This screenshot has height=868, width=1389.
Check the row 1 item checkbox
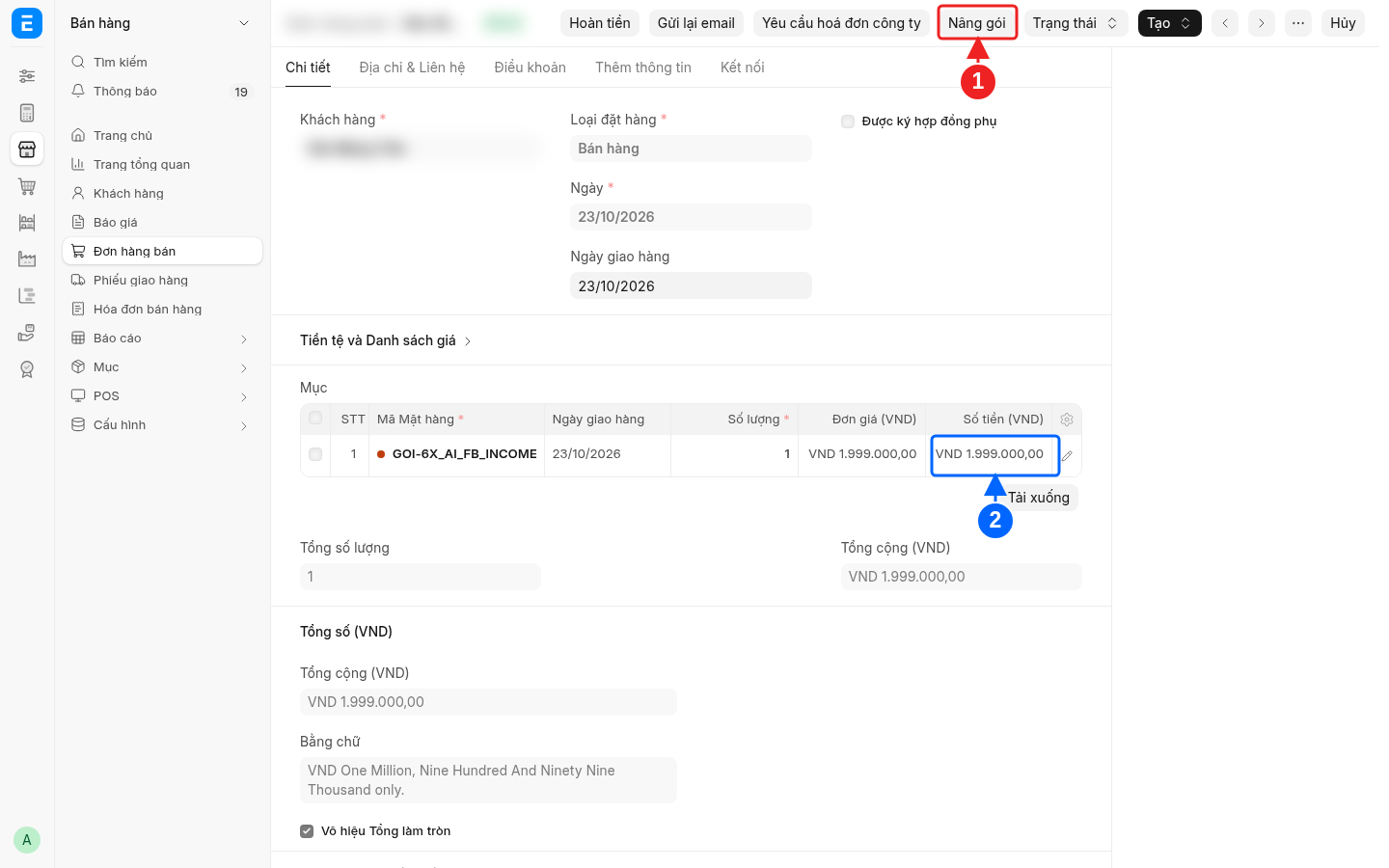pos(315,454)
